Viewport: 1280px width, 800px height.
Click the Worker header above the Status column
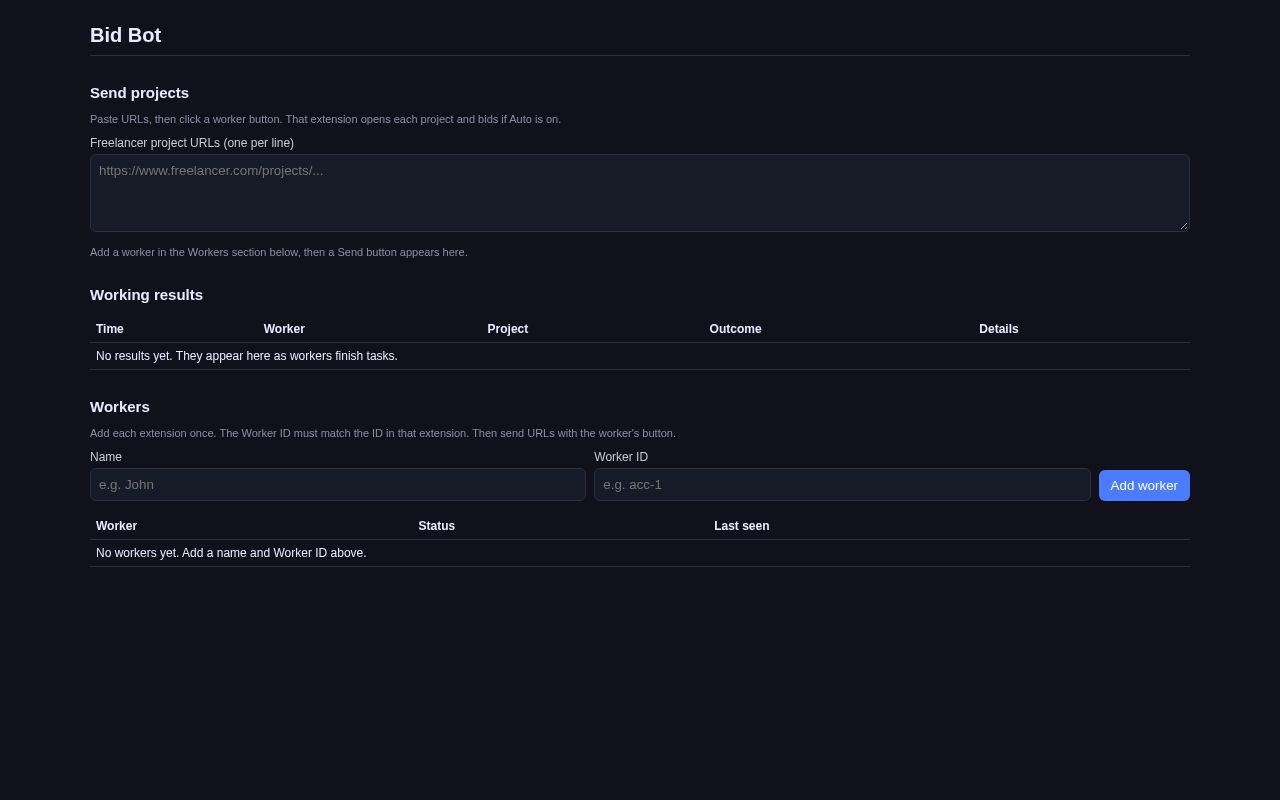pyautogui.click(x=116, y=526)
